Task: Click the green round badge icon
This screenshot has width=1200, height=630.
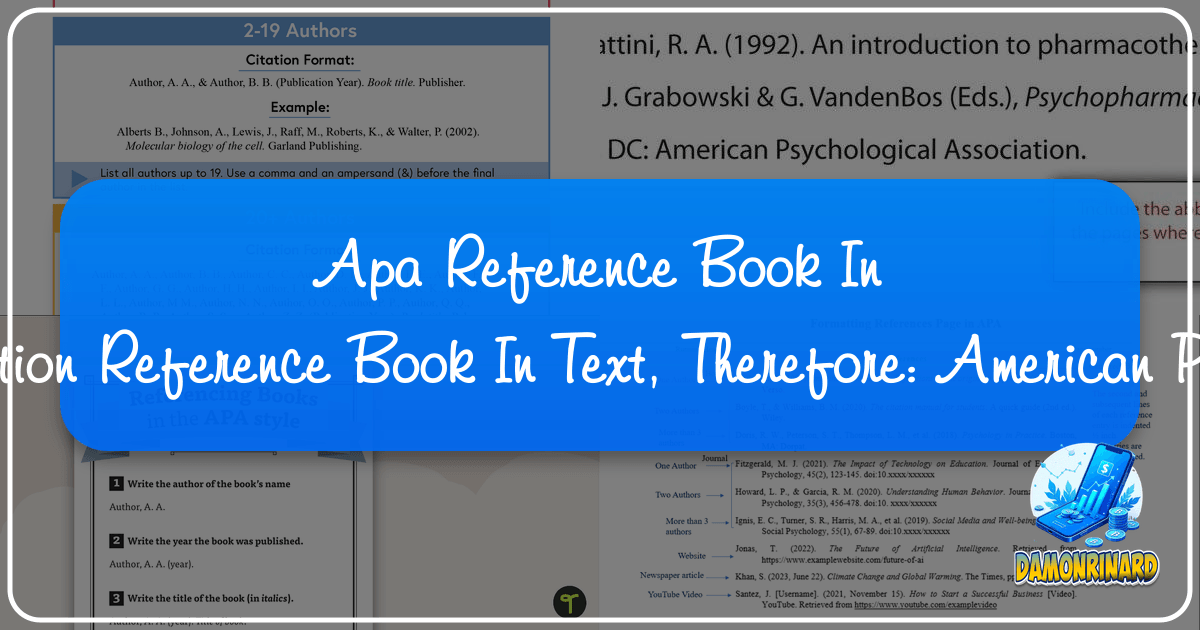Action: pyautogui.click(x=569, y=602)
